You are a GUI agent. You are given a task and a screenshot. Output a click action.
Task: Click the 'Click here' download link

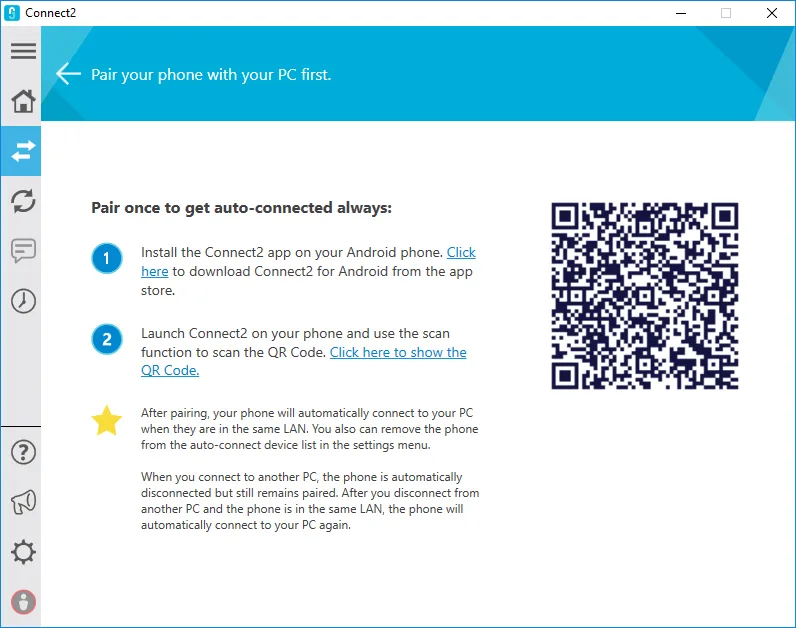pyautogui.click(x=461, y=253)
